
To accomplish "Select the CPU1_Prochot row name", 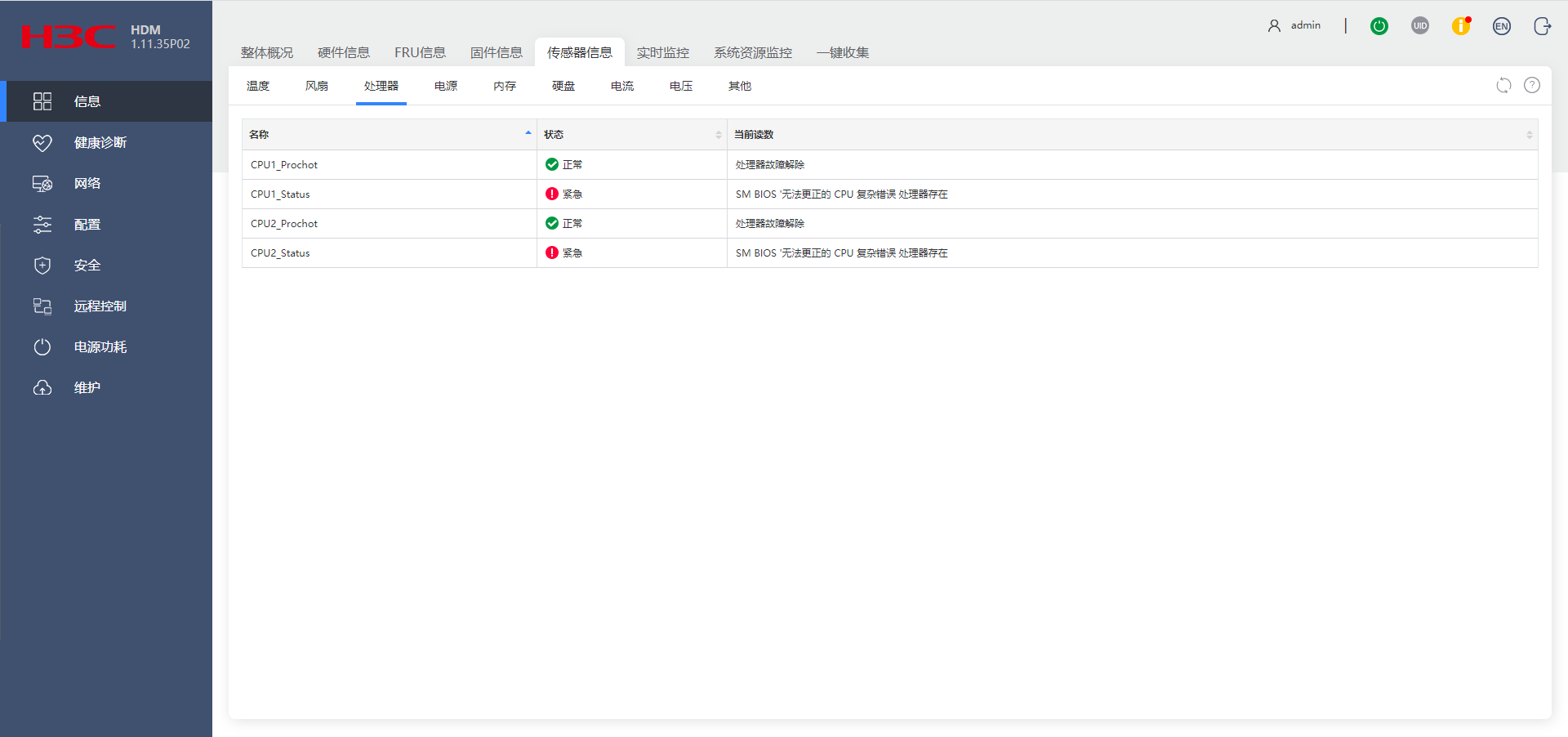I will tap(284, 164).
